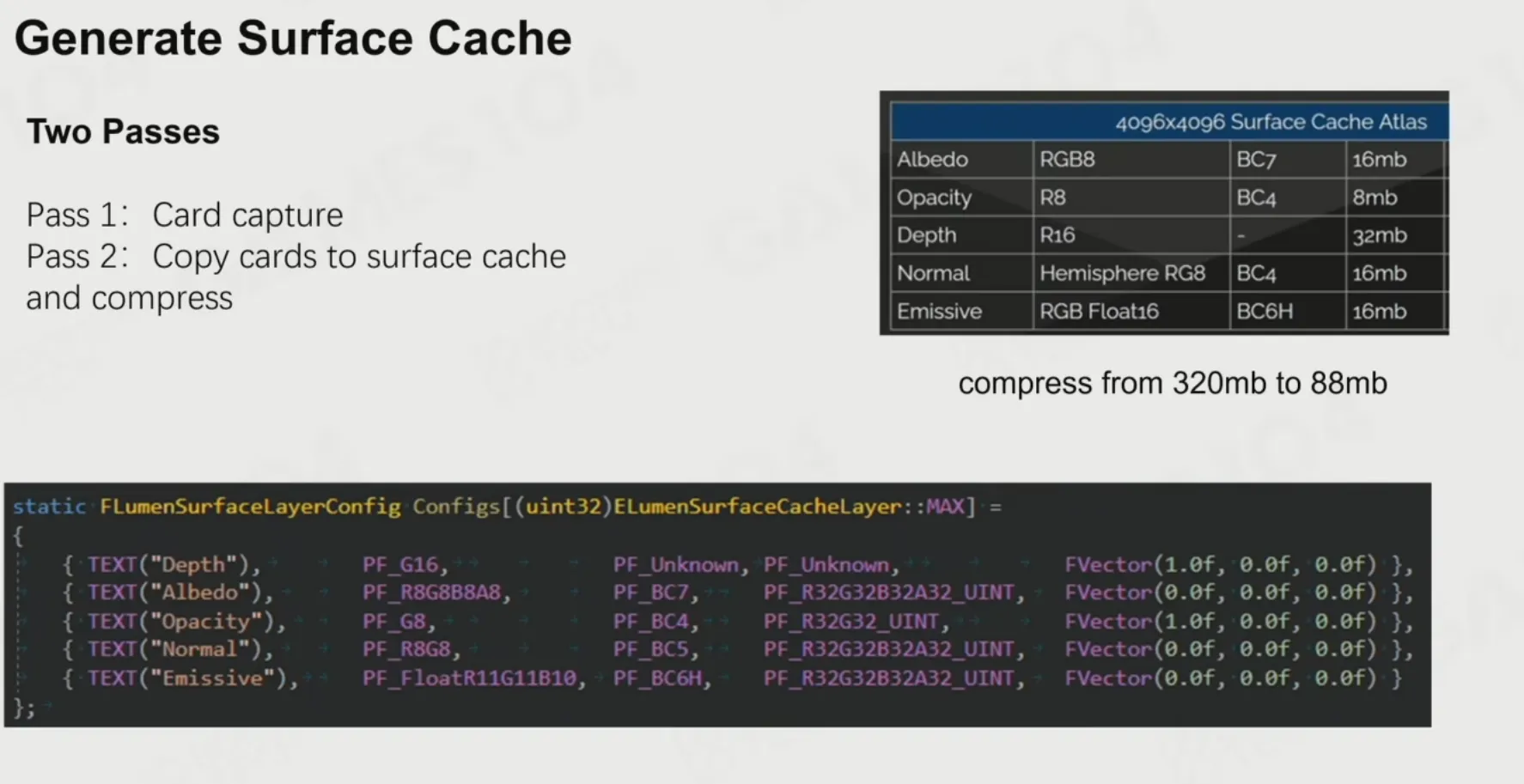The width and height of the screenshot is (1524, 784).
Task: Select the 'Depth' table cell
Action: (x=962, y=235)
